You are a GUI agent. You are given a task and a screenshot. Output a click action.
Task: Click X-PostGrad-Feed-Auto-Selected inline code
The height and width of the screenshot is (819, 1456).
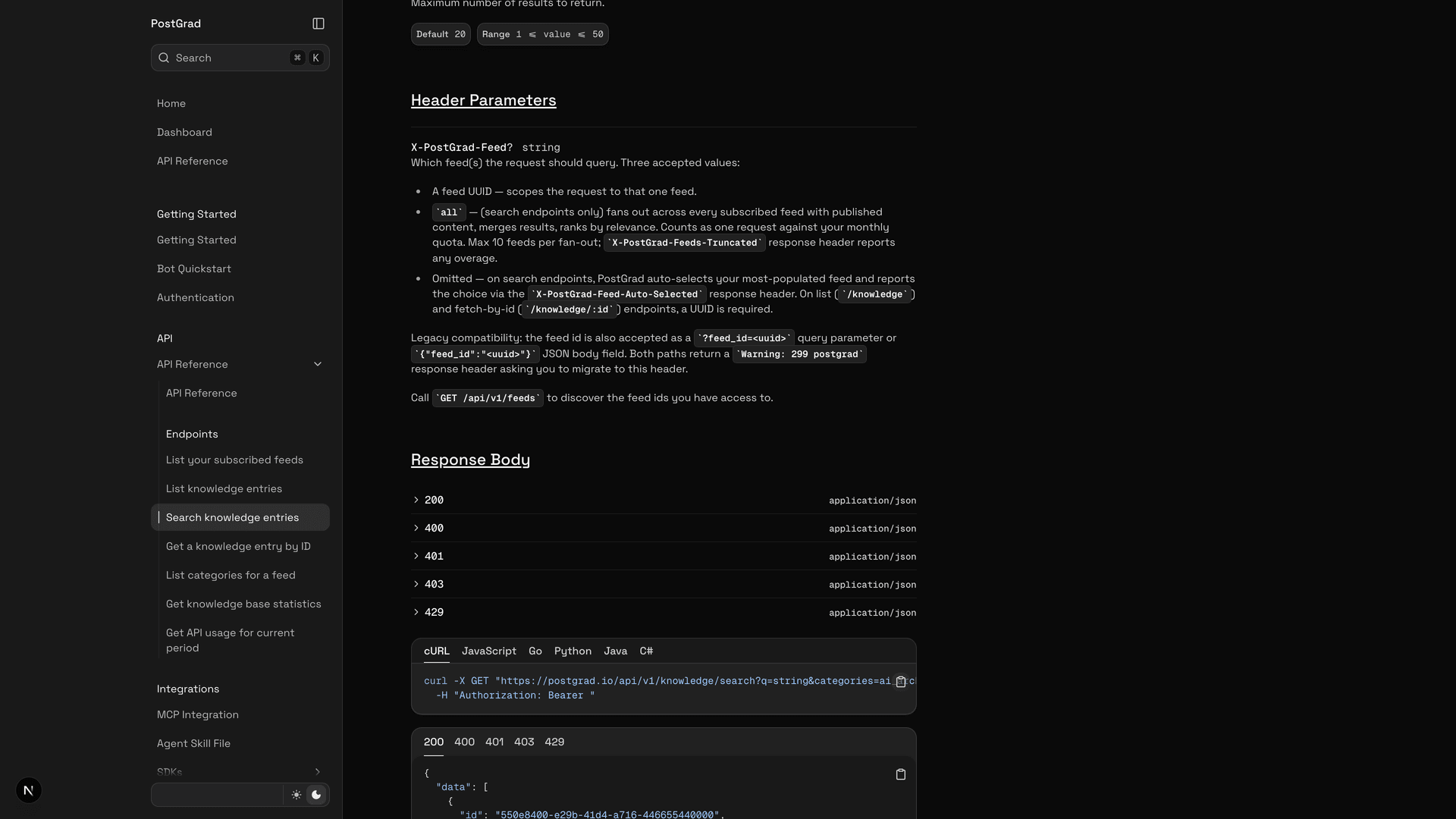coord(617,294)
